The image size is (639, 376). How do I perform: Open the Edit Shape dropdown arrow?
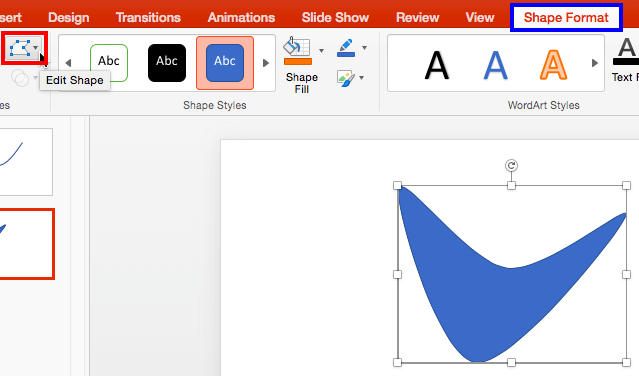pos(36,48)
